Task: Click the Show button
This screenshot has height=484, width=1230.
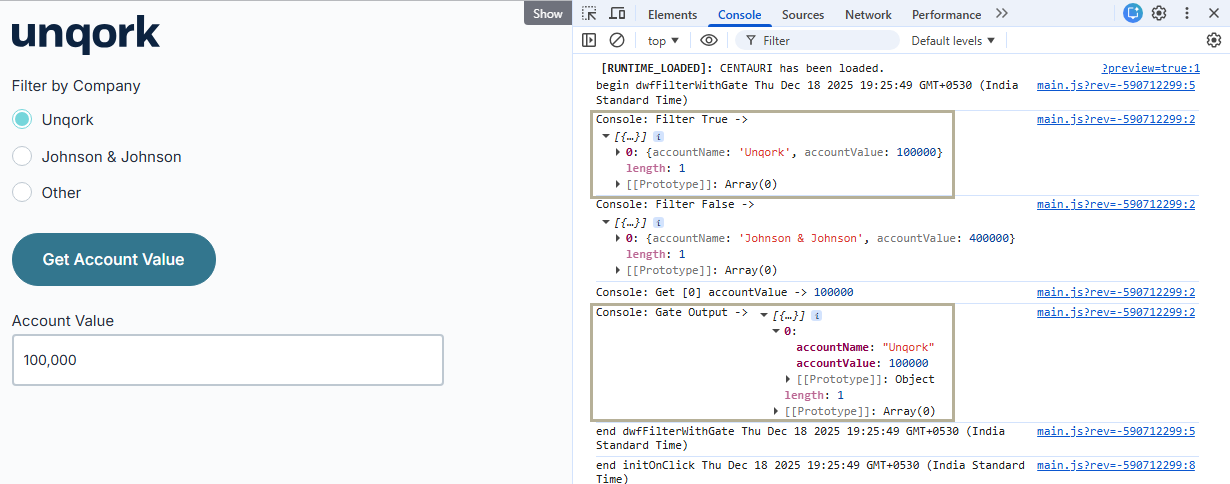Action: click(547, 13)
